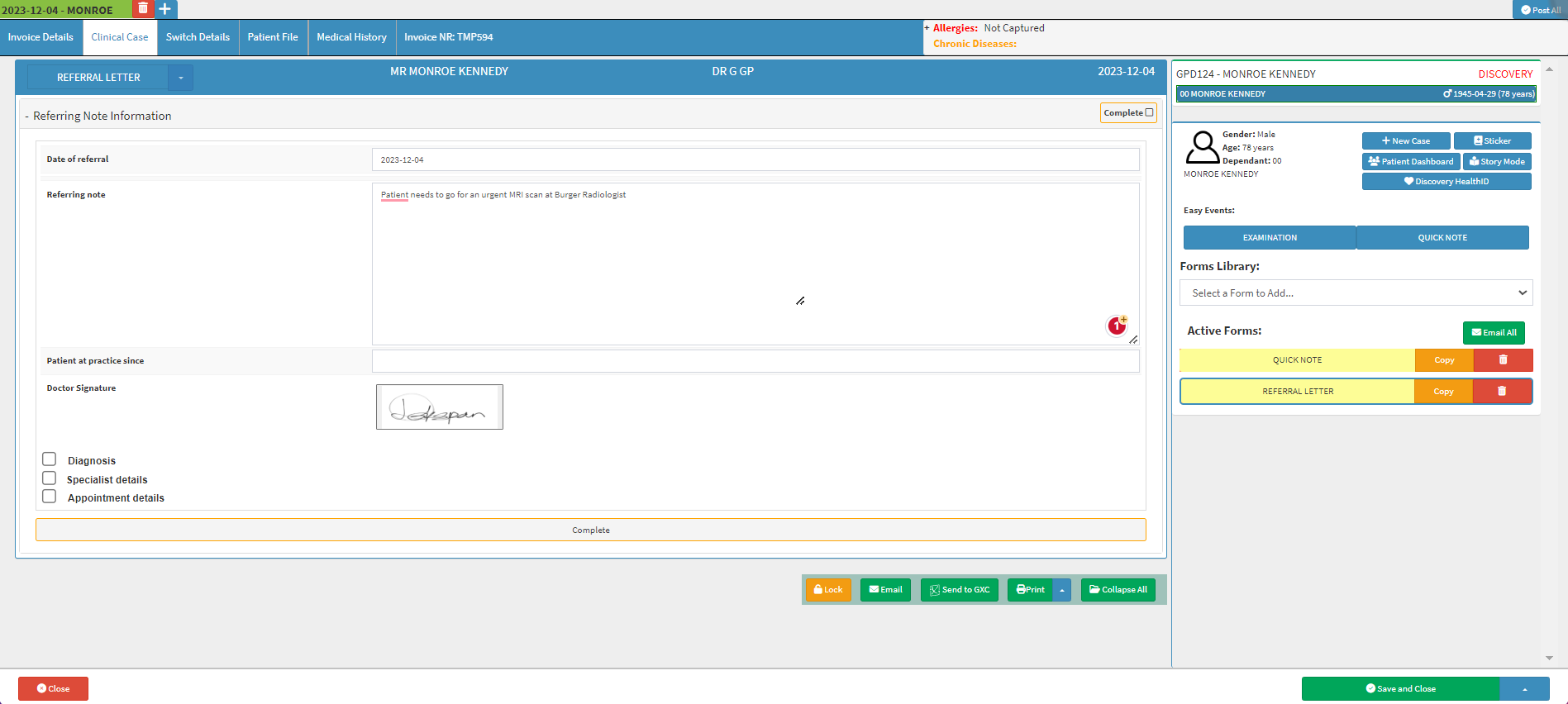Click the red notification badge in referring note
1568x704 pixels.
[x=1117, y=326]
